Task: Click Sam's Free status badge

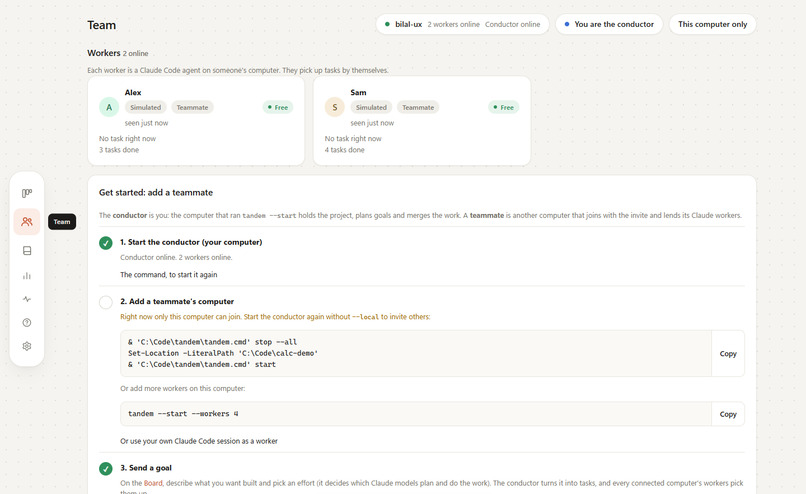Action: point(504,107)
